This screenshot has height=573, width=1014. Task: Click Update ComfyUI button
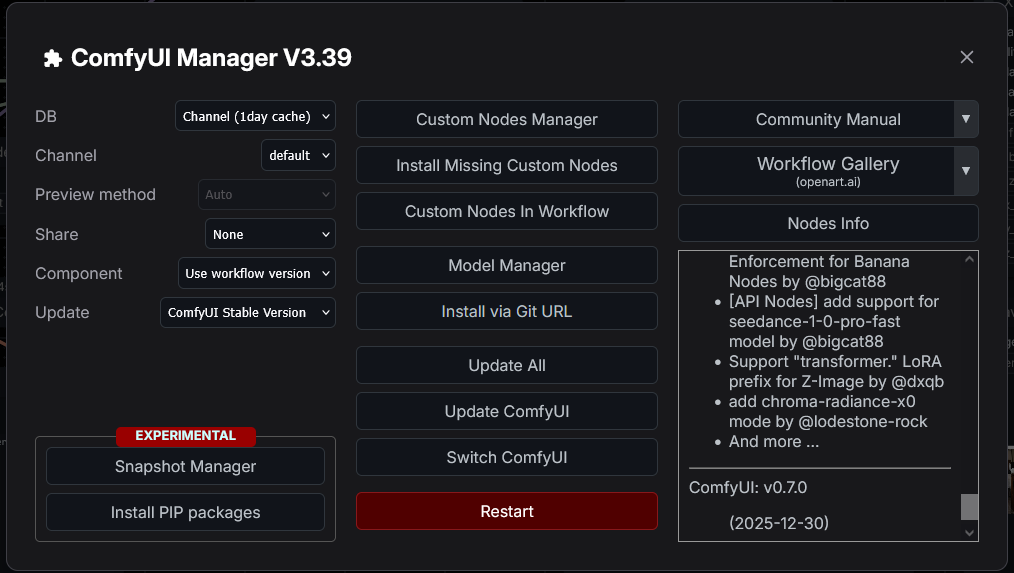point(507,411)
